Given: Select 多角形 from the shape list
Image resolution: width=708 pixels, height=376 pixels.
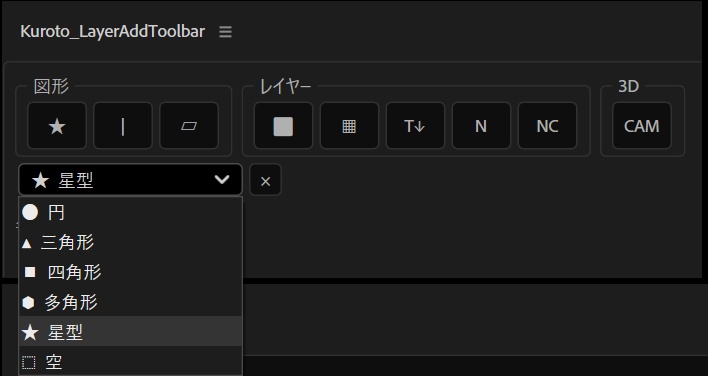Looking at the screenshot, I should point(130,302).
